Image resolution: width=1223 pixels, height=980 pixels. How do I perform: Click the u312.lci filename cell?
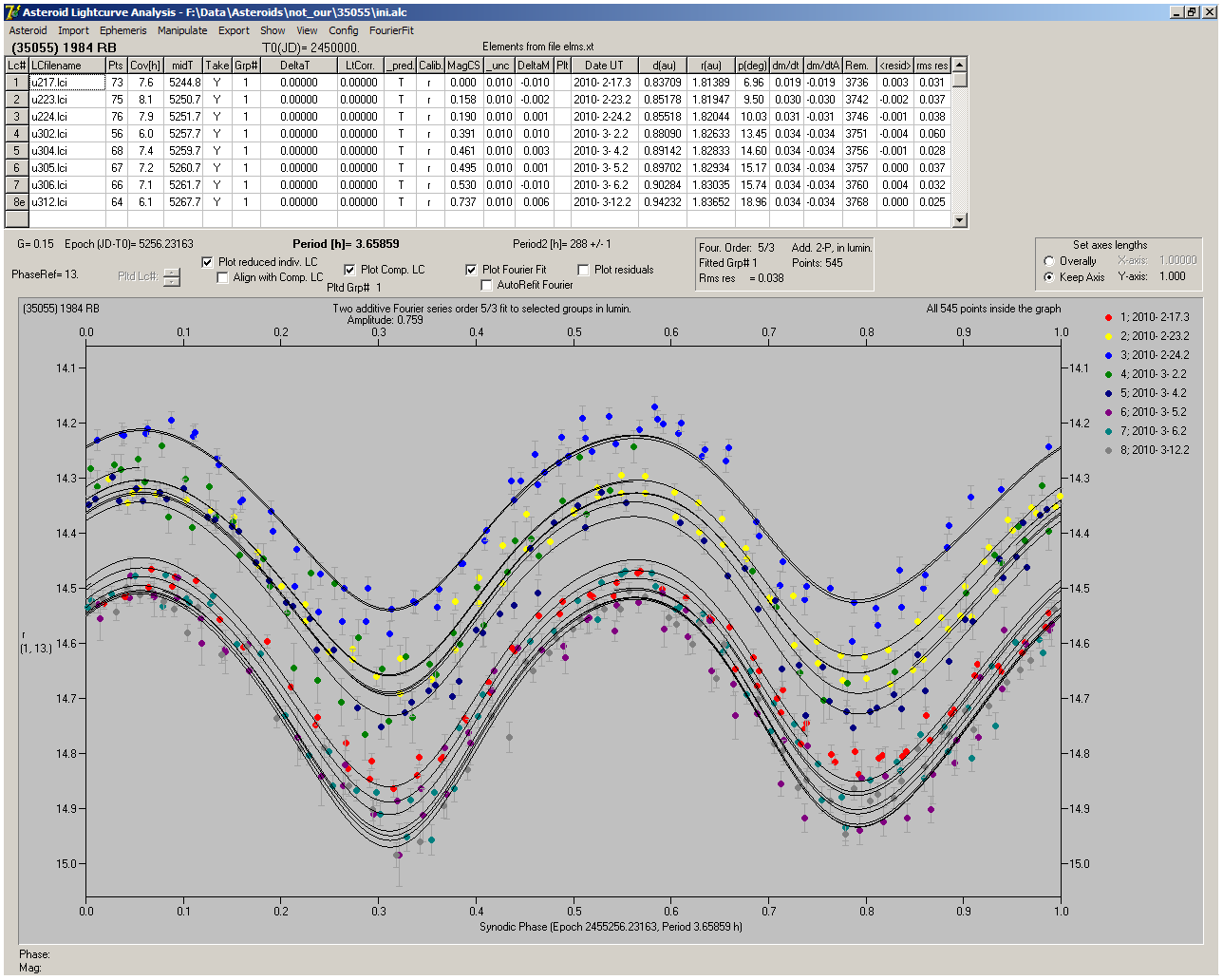[x=66, y=202]
